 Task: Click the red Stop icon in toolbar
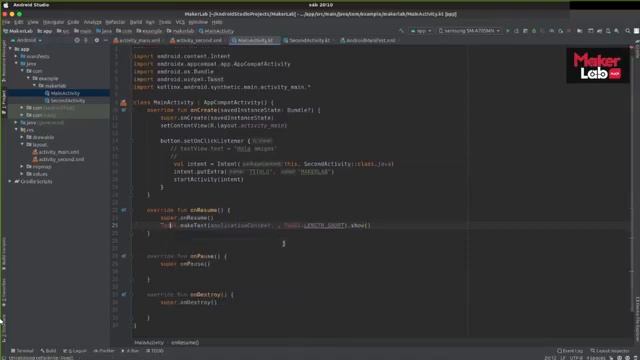[569, 31]
